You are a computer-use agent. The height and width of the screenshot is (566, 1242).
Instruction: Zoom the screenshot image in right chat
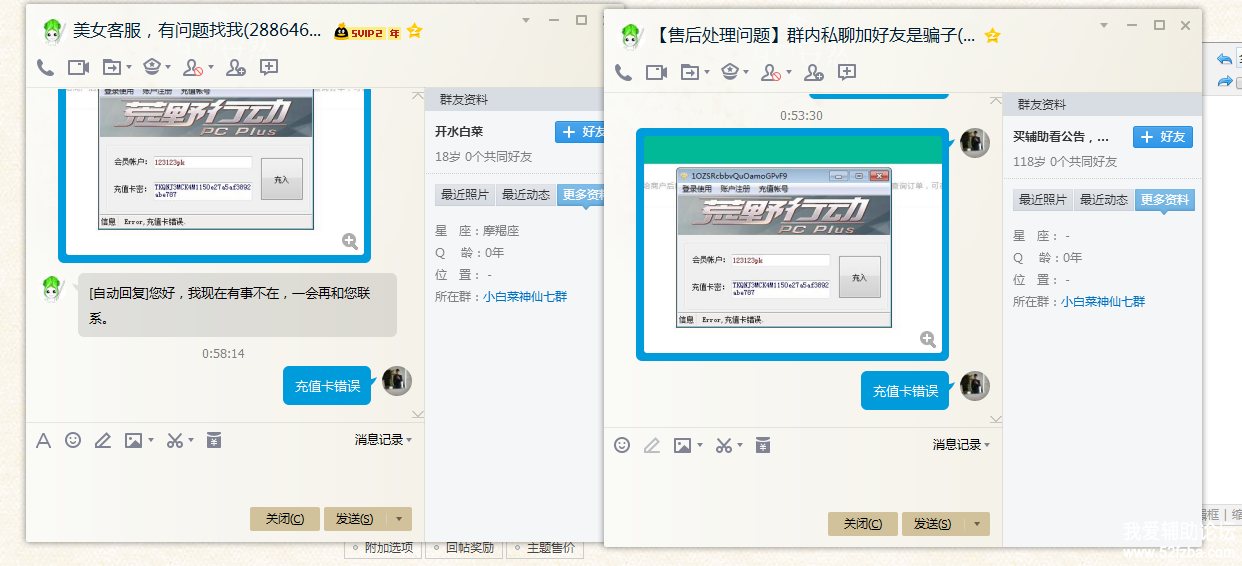pyautogui.click(x=928, y=339)
